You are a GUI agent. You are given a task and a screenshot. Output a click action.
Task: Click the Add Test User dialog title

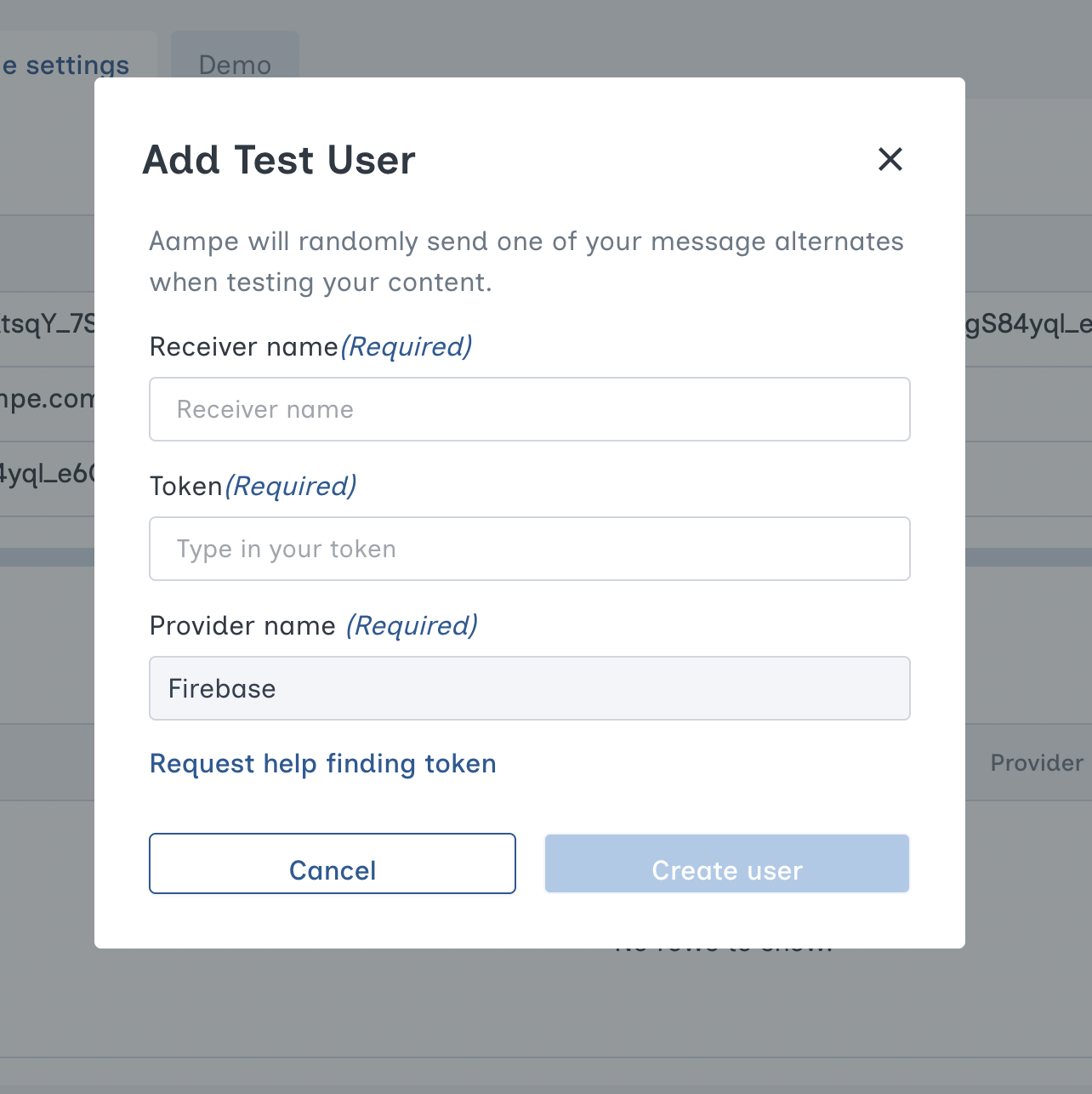tap(279, 159)
